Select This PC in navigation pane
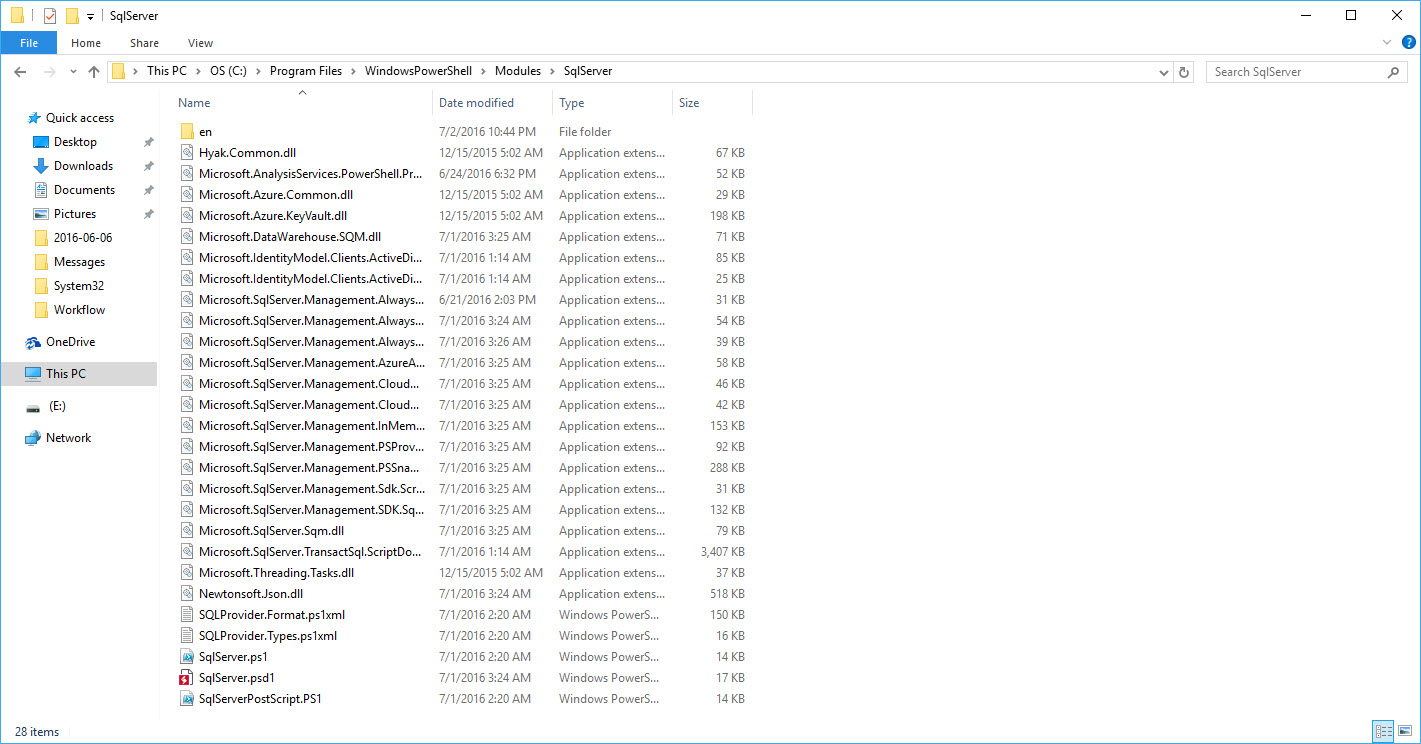 (66, 374)
